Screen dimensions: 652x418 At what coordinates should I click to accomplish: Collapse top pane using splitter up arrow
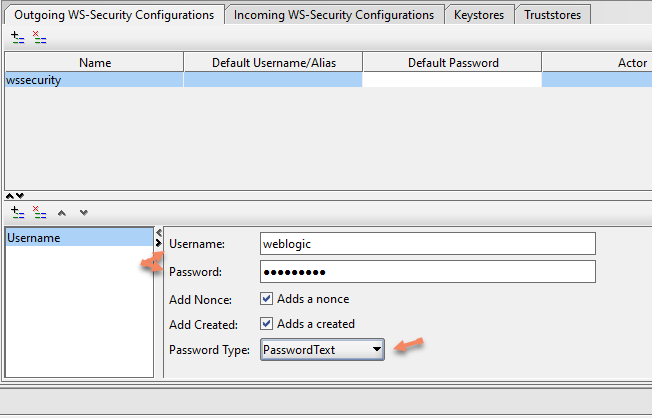pyautogui.click(x=10, y=195)
